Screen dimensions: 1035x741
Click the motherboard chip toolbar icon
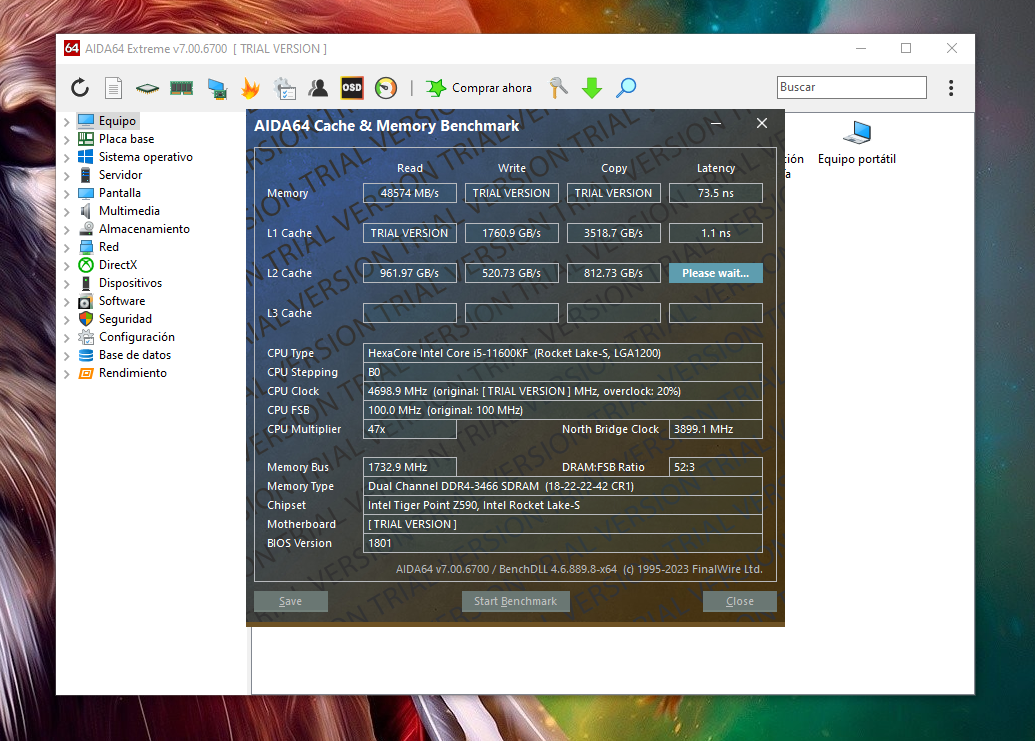[147, 88]
